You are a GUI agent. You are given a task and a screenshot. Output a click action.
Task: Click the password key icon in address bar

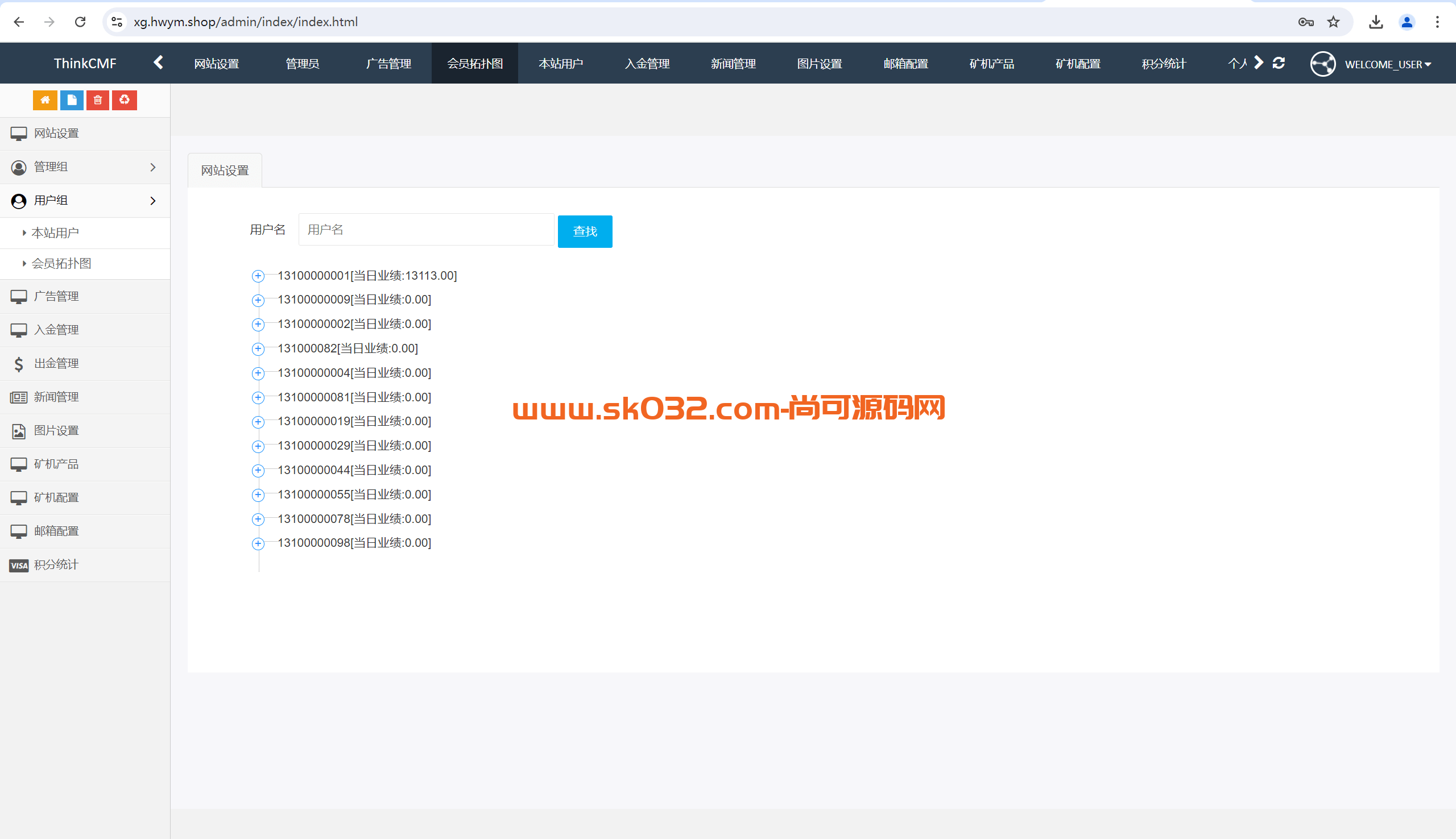[1305, 22]
